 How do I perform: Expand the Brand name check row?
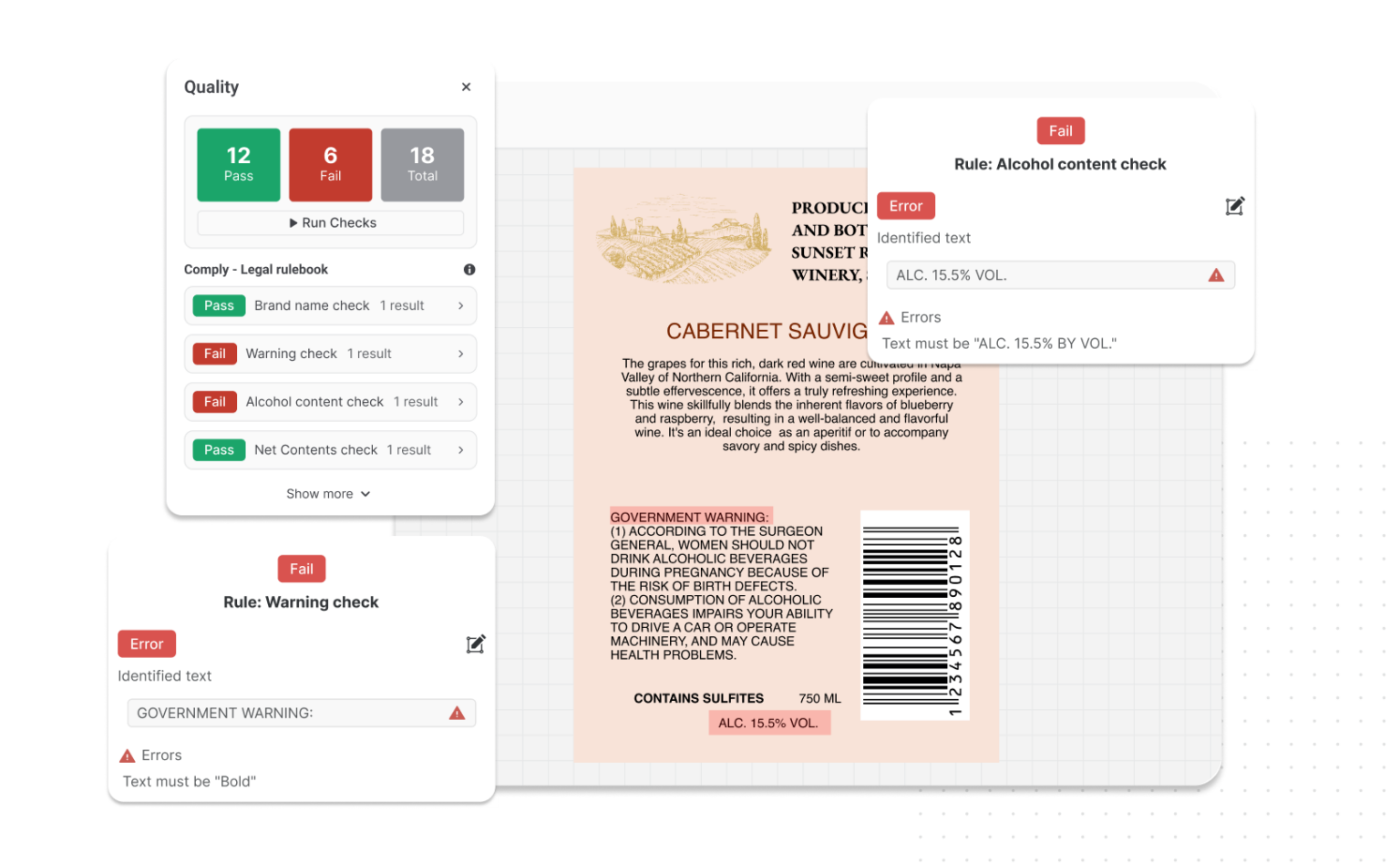pyautogui.click(x=460, y=306)
